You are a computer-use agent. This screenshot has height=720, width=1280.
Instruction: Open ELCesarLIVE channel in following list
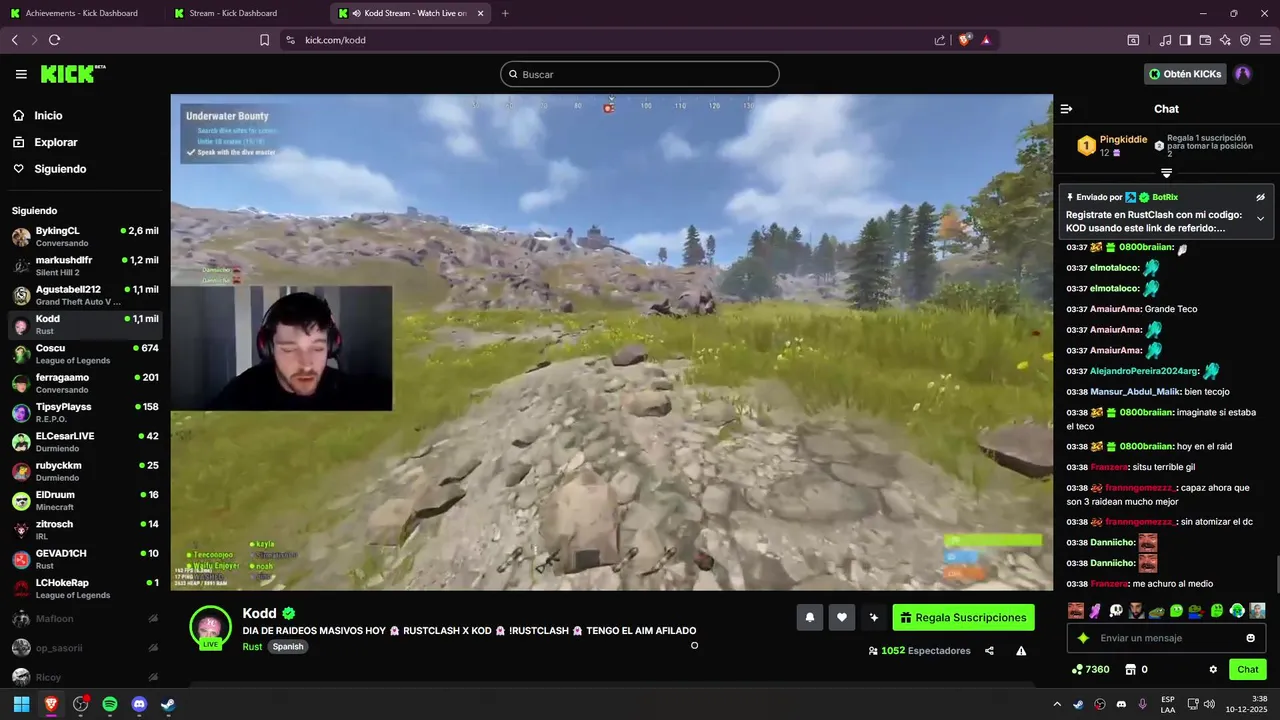point(85,441)
